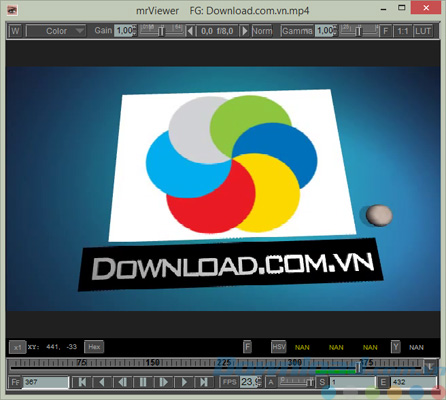Click the audio volume slider
The width and height of the screenshot is (446, 400).
[296, 382]
